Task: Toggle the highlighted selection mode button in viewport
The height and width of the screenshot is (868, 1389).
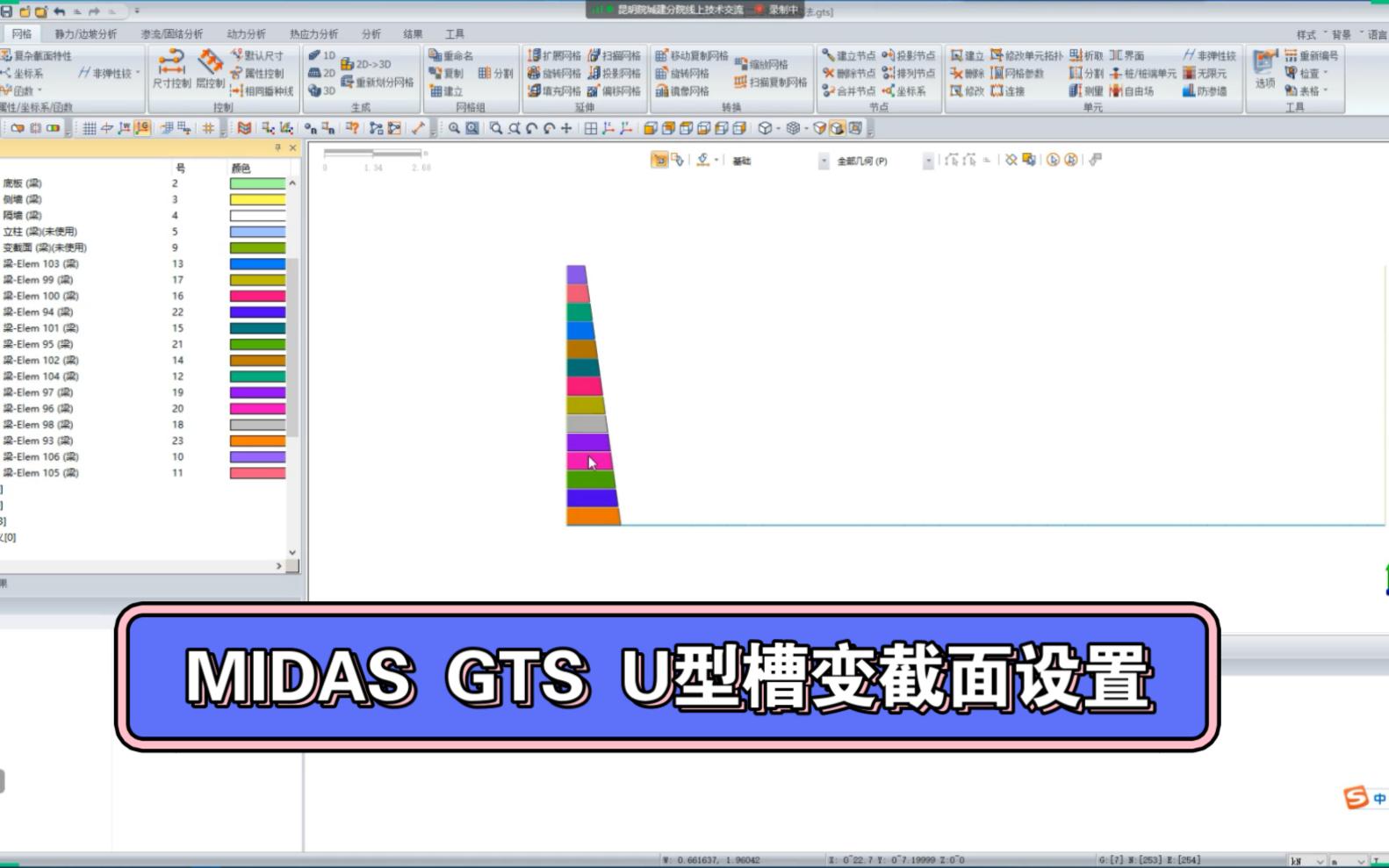Action: point(659,160)
